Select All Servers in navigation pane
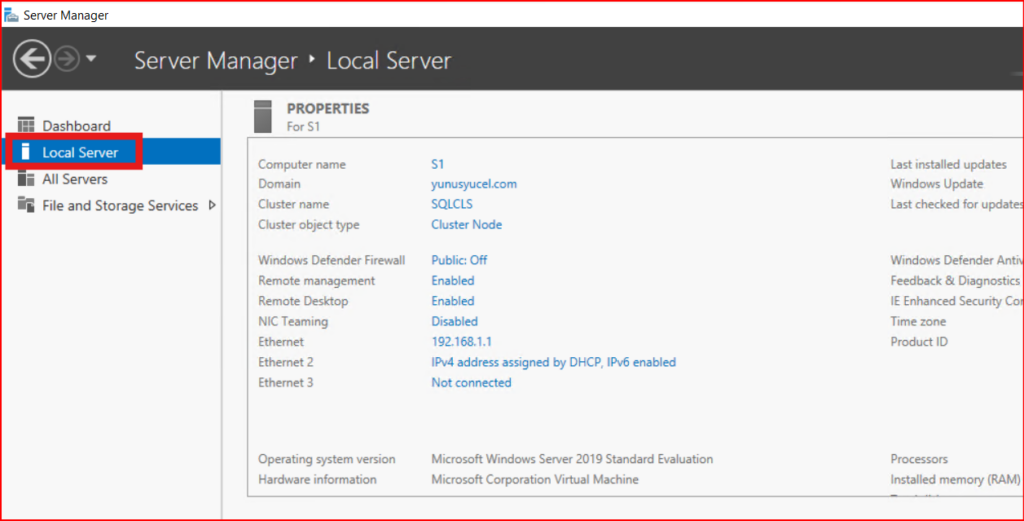The image size is (1024, 521). (75, 179)
